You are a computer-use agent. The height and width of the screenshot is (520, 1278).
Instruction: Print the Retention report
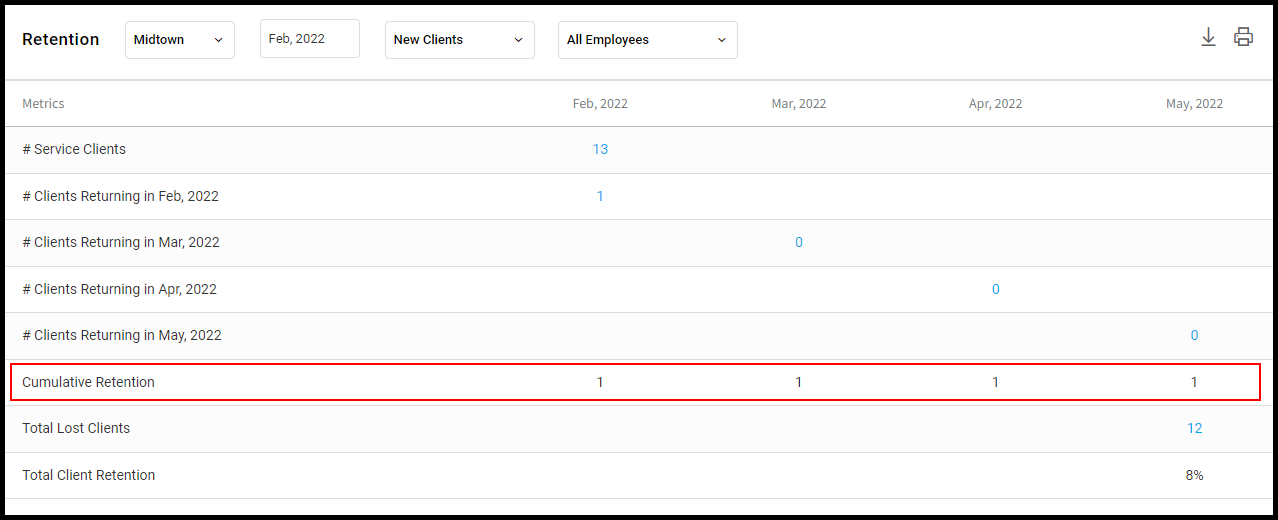pos(1243,37)
